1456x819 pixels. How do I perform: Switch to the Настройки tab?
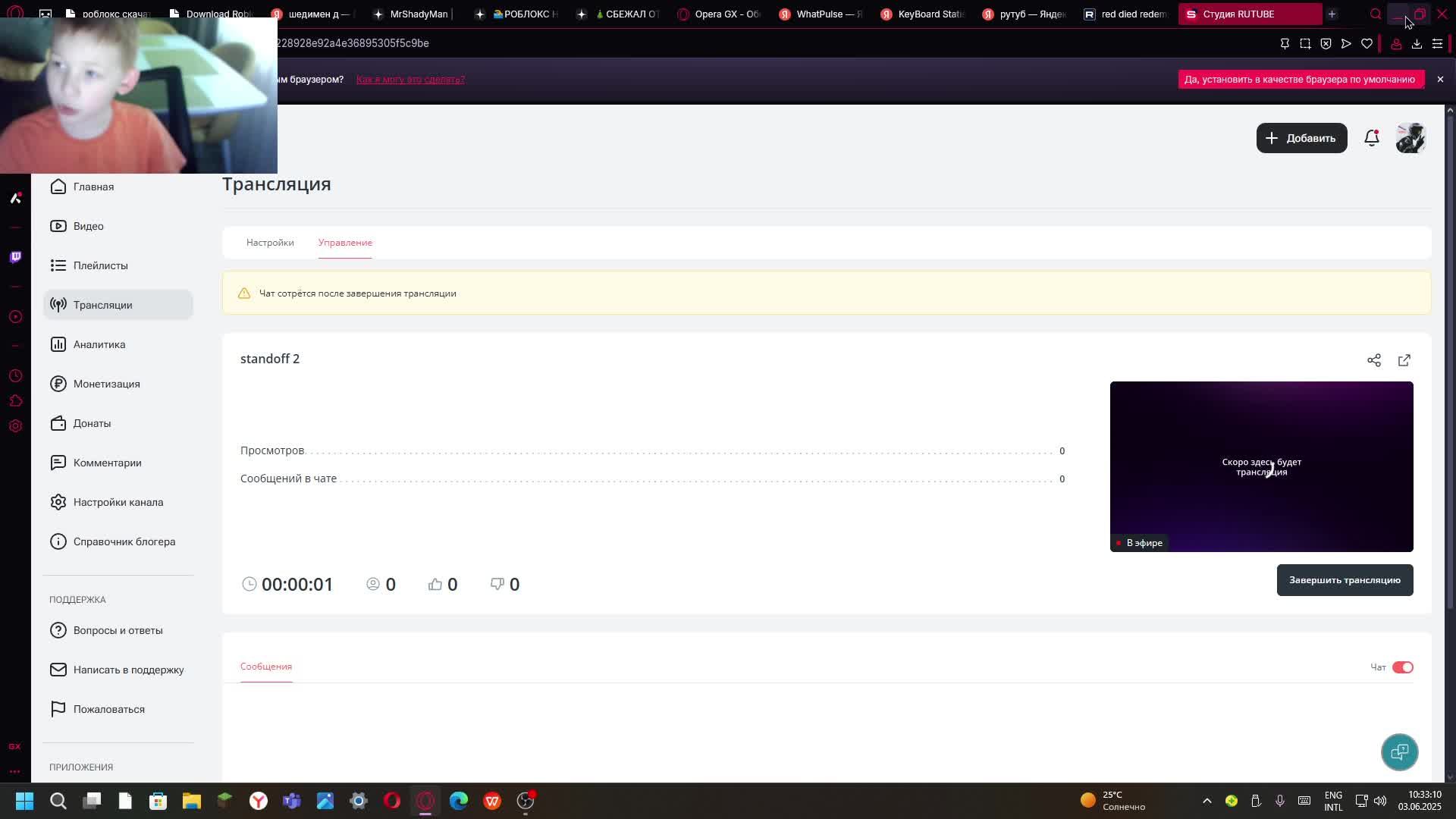click(270, 243)
